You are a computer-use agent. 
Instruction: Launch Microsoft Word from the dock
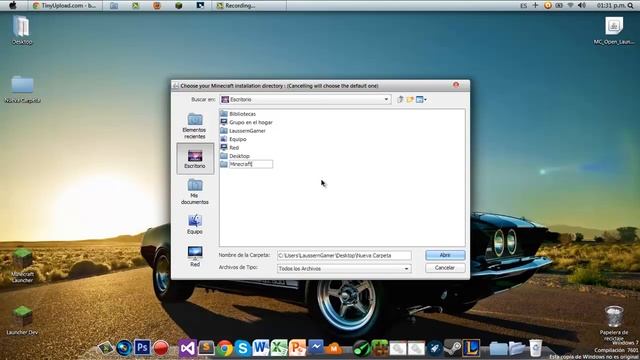pos(261,348)
